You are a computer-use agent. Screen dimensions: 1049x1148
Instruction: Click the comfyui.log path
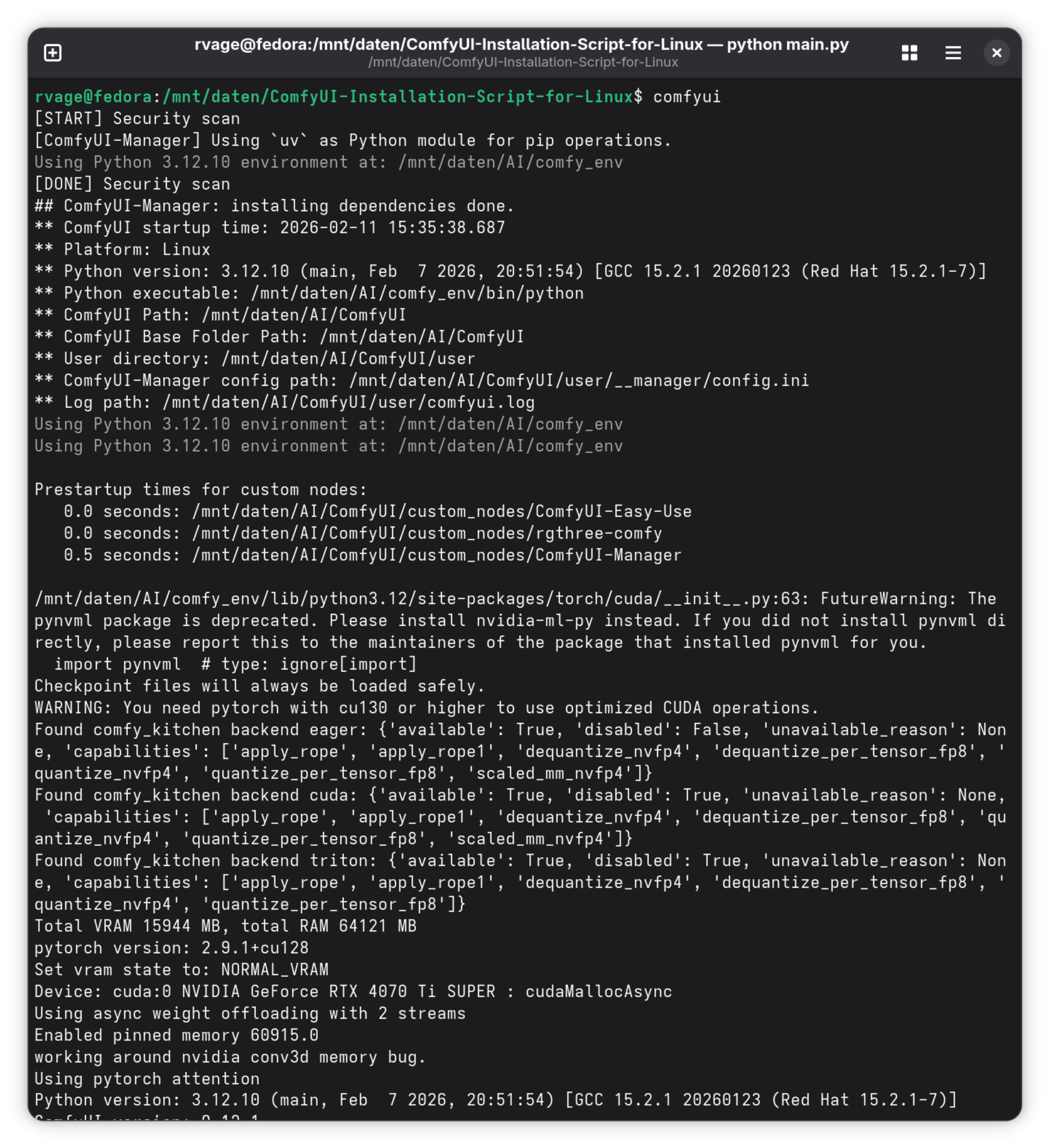(x=349, y=403)
